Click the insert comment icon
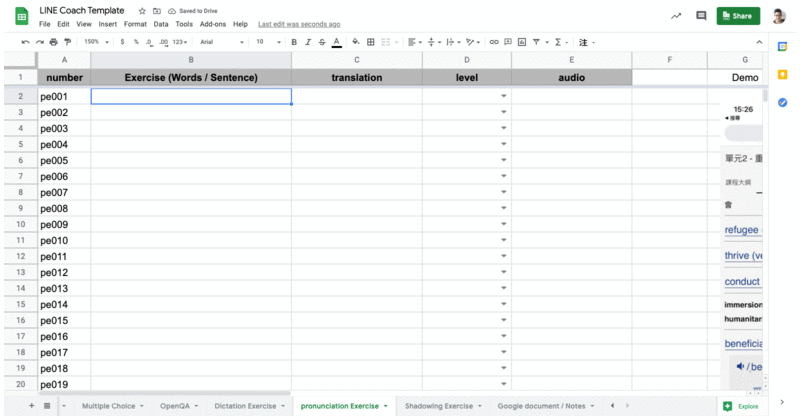Screen dimensions: 800x416 [x=508, y=42]
